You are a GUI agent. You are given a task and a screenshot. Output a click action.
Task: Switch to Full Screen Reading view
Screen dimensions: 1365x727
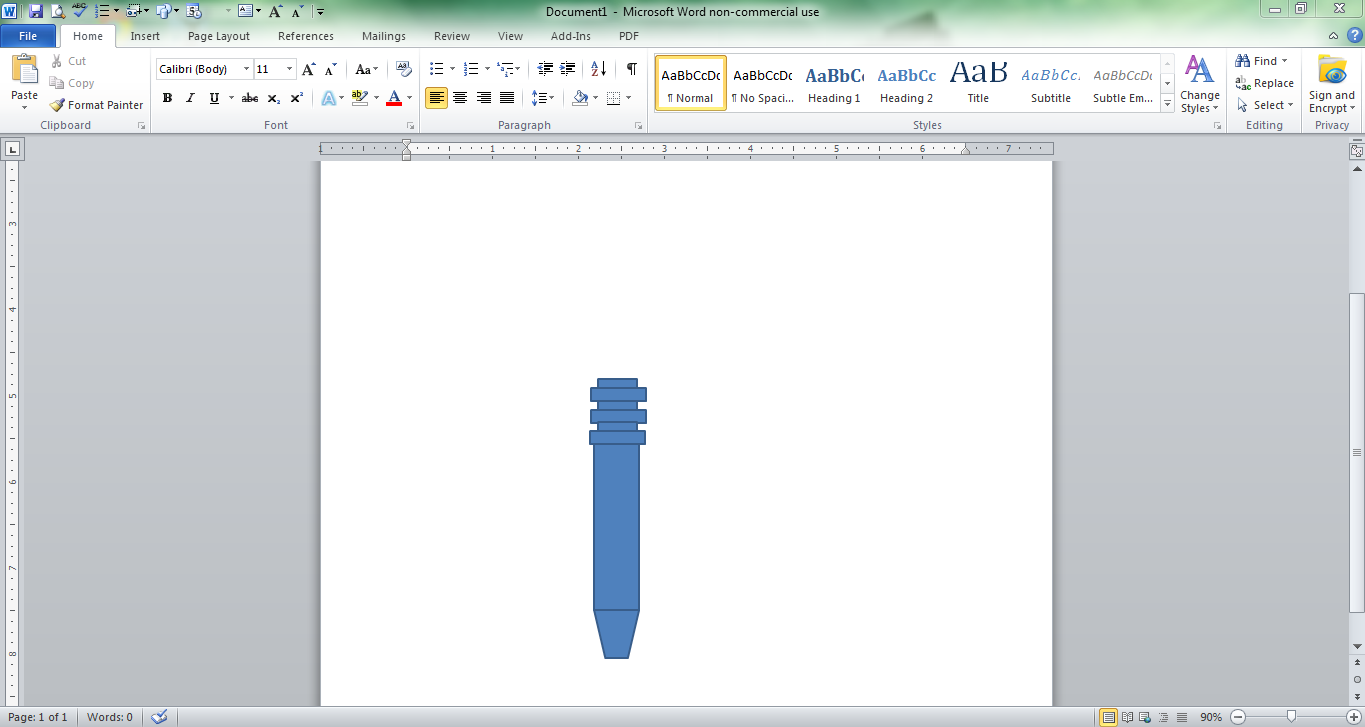tap(1127, 717)
